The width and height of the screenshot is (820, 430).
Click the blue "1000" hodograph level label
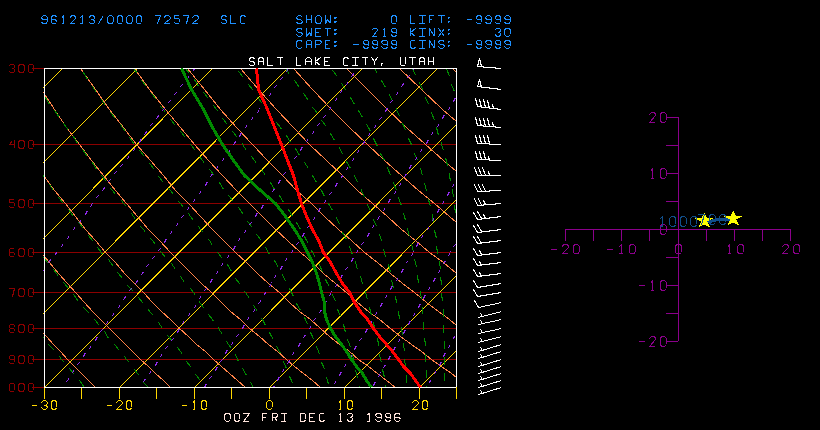[x=678, y=222]
